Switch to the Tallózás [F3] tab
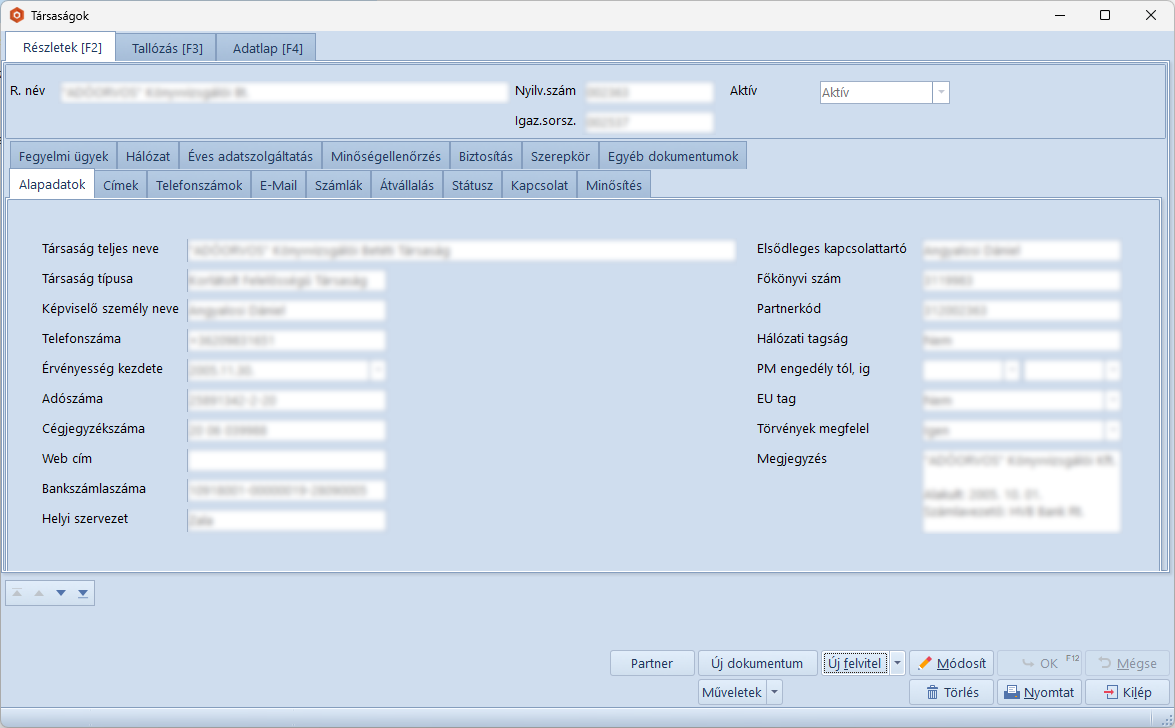This screenshot has width=1175, height=728. pos(166,48)
